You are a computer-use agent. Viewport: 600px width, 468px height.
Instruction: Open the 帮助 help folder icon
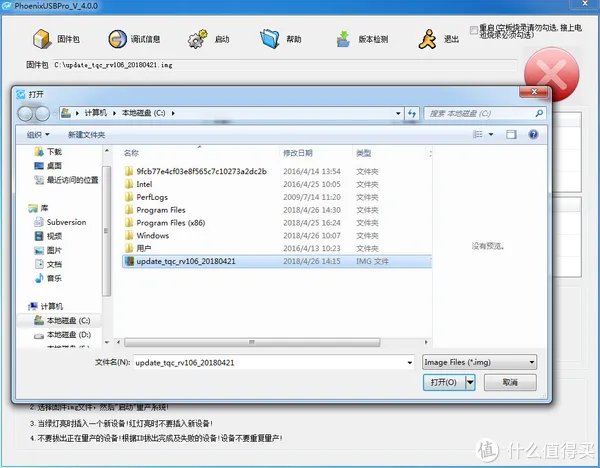(x=270, y=39)
